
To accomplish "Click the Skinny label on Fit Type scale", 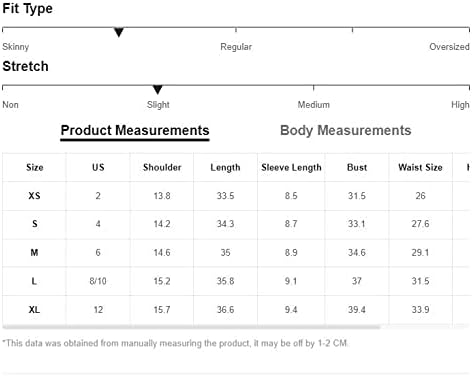I will click(16, 47).
